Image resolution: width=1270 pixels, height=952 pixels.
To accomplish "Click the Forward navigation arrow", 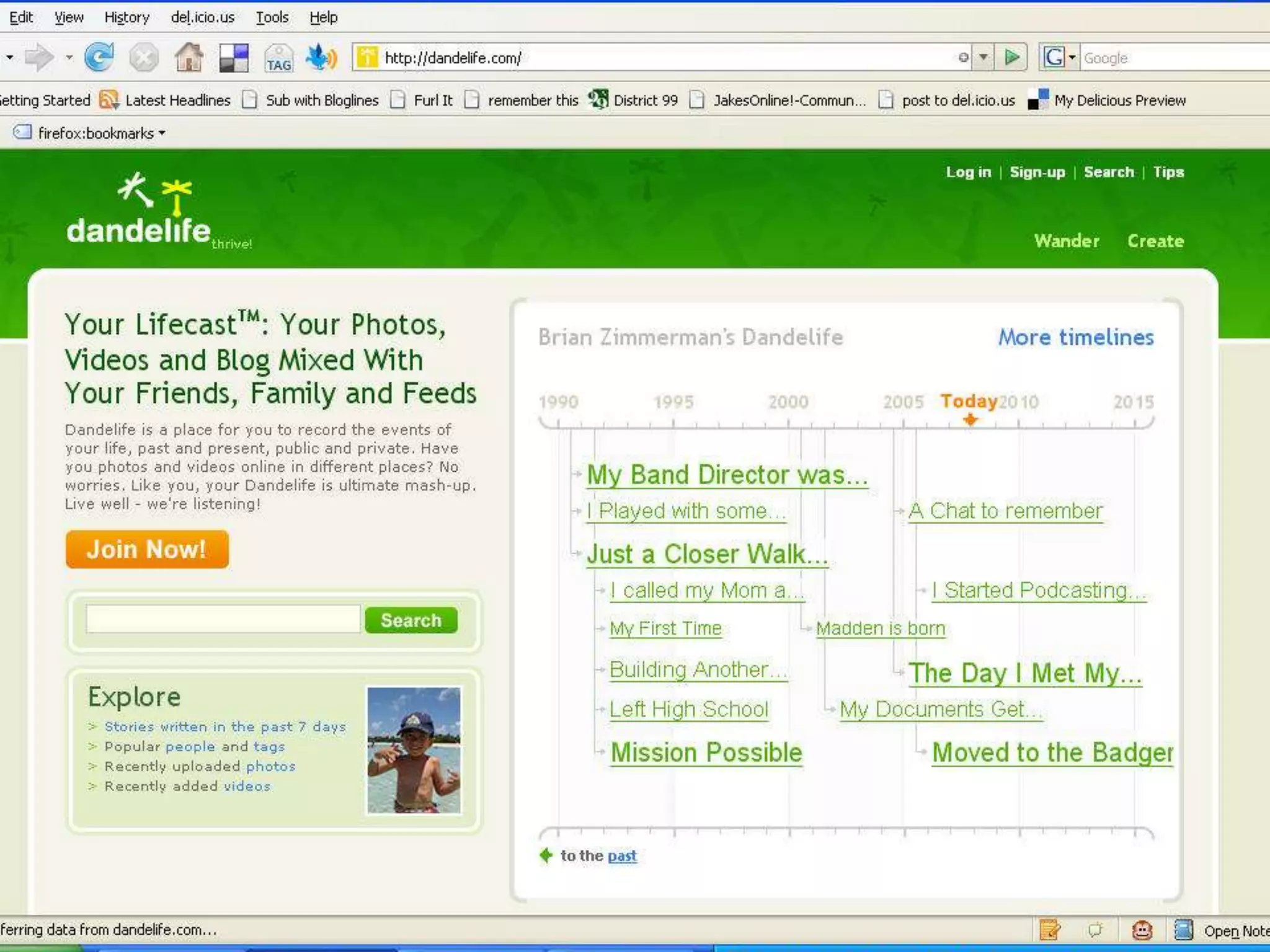I will [39, 58].
